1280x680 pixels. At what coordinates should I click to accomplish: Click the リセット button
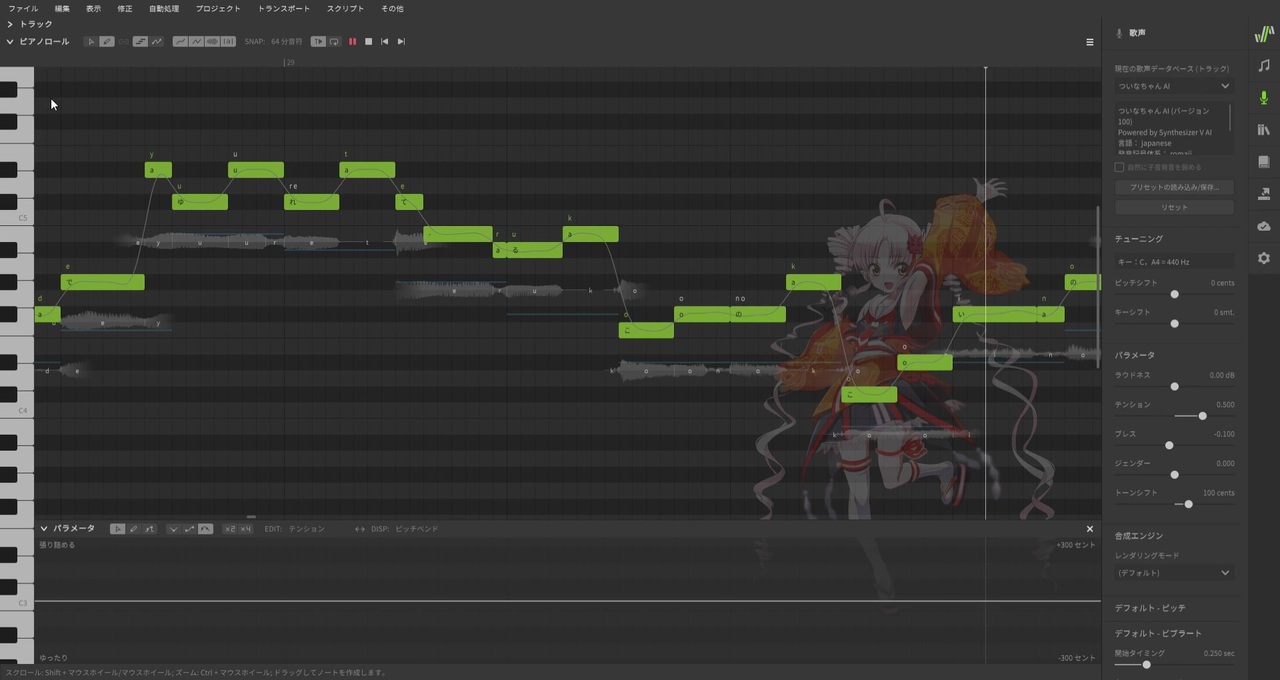point(1174,207)
